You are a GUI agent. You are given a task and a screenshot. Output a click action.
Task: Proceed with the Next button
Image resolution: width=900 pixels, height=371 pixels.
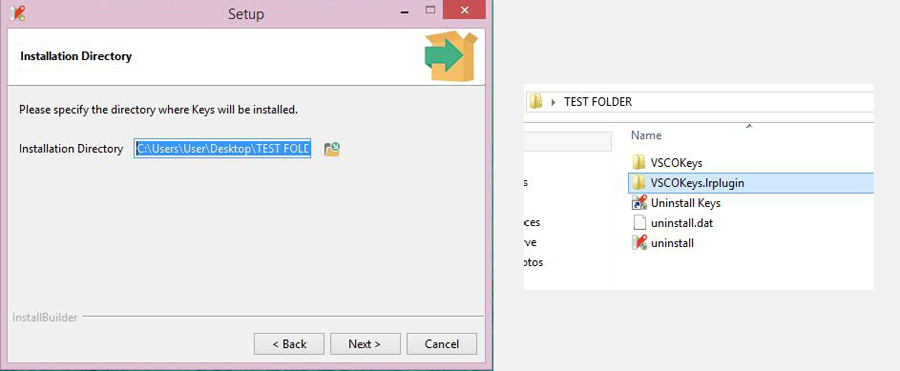click(x=365, y=344)
